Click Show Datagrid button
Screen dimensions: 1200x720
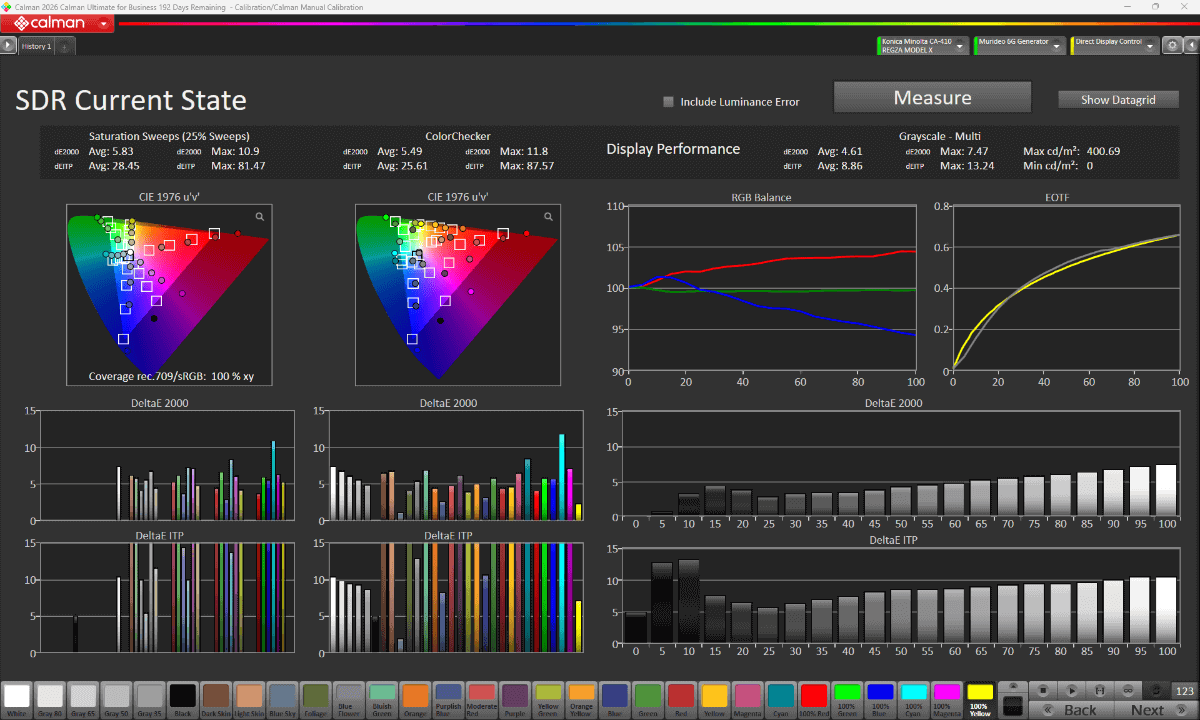click(x=1118, y=100)
